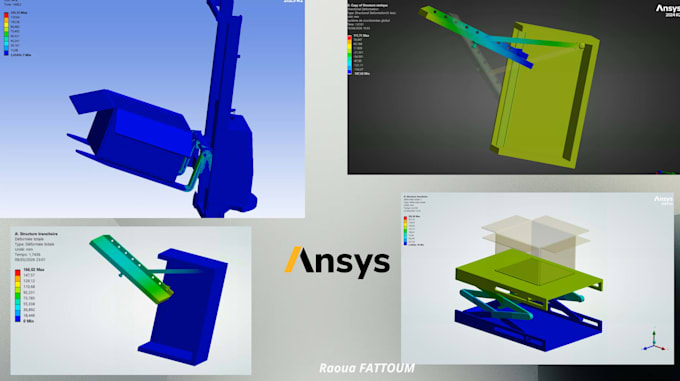Click the 'Unité: mm' line in the bracket image
The height and width of the screenshot is (381, 680).
coord(24,249)
